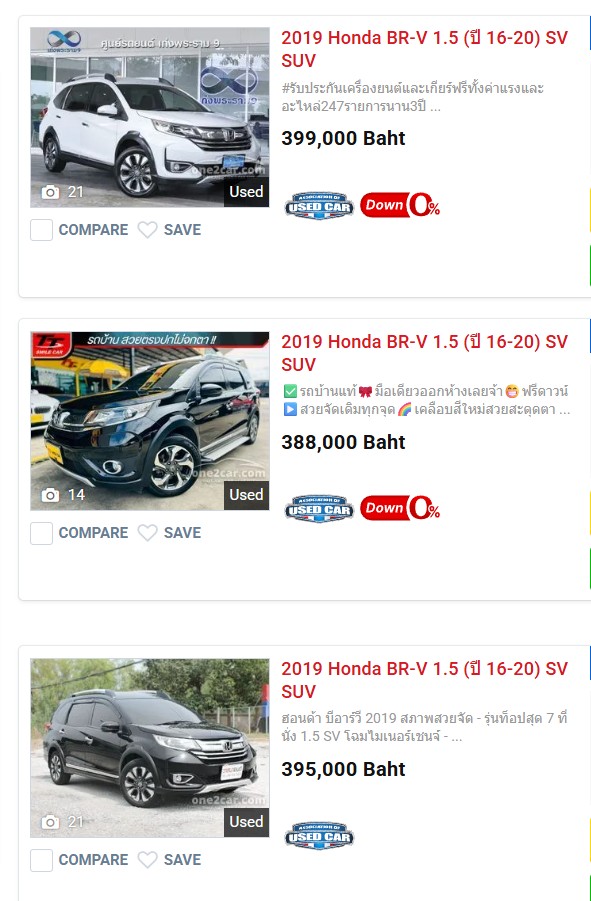The image size is (591, 901).
Task: Click camera photo-count icon on white BR-V image
Action: (51, 192)
